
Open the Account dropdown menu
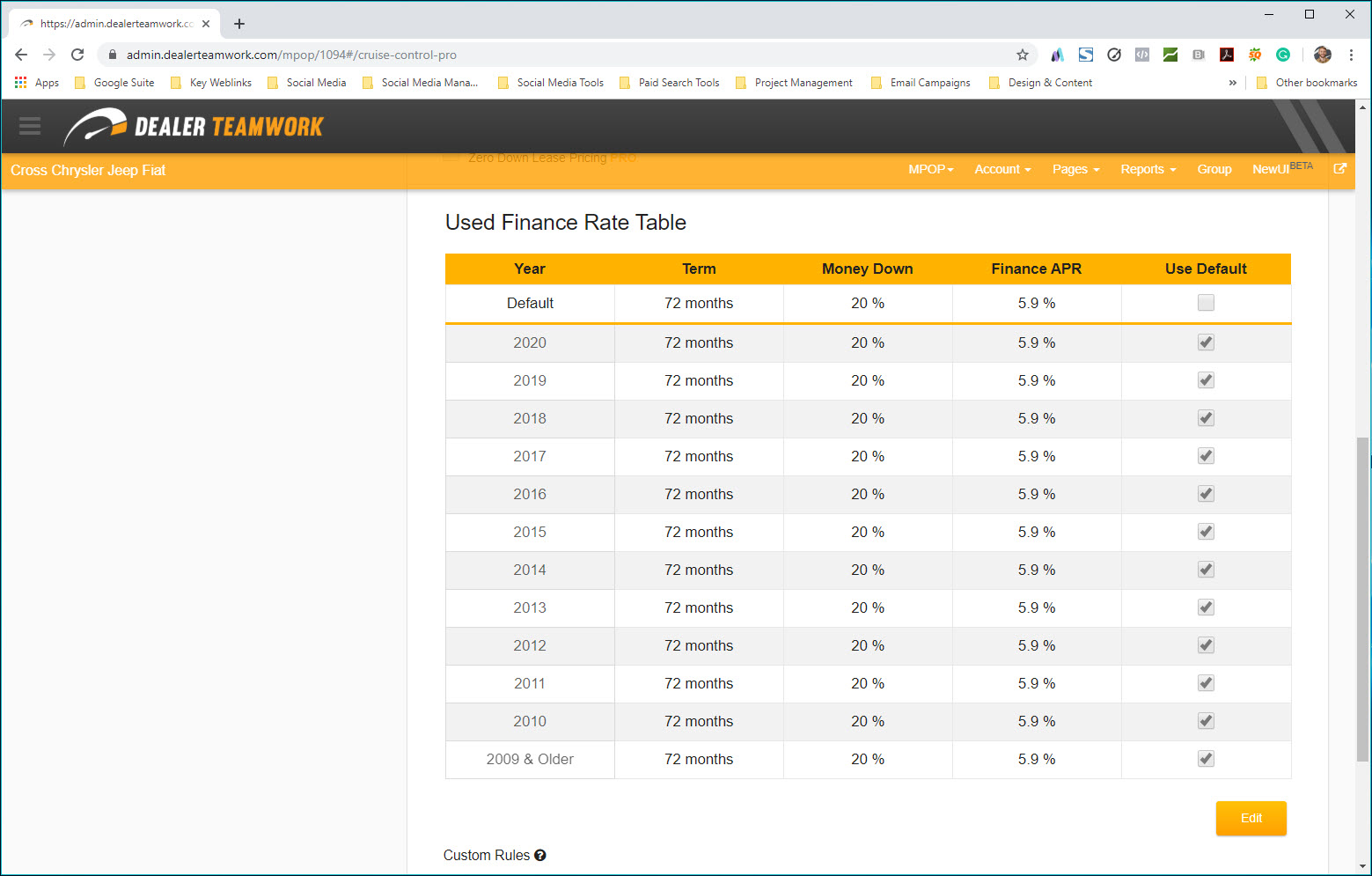(x=1001, y=169)
